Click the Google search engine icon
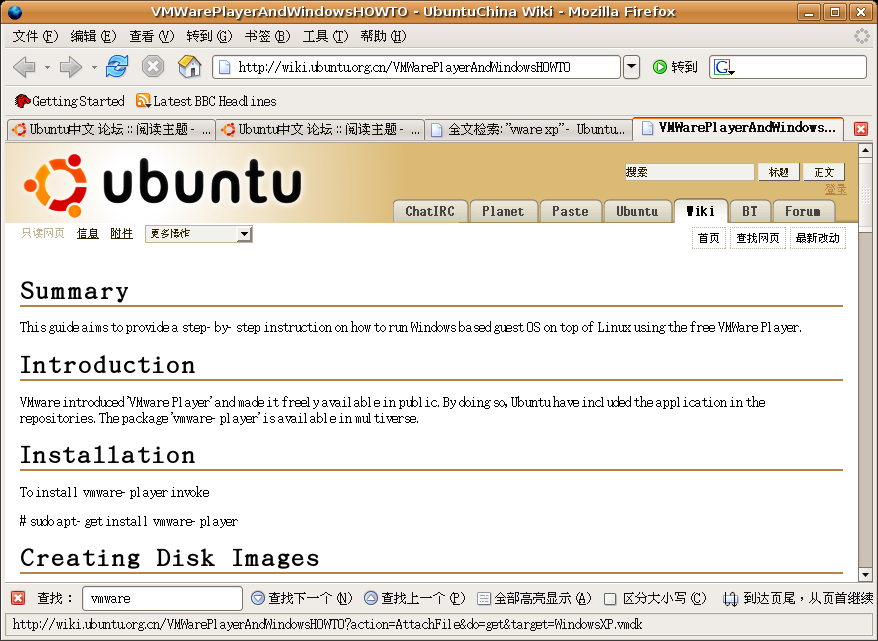Screen dimensions: 878x641 pyautogui.click(x=723, y=67)
